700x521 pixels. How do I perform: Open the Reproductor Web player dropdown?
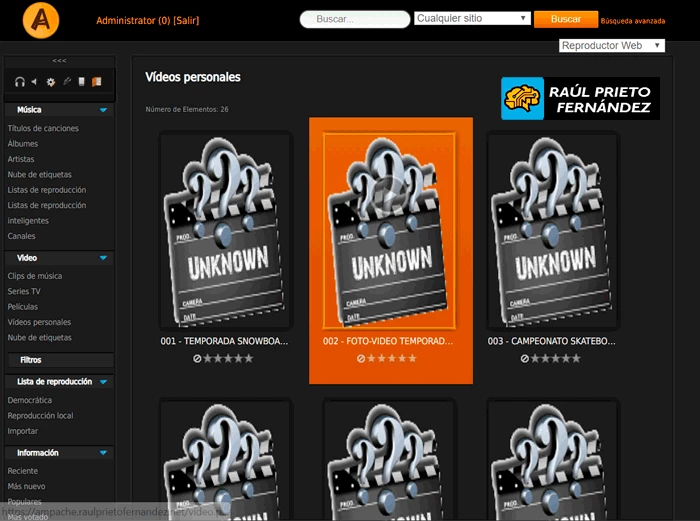(x=612, y=45)
